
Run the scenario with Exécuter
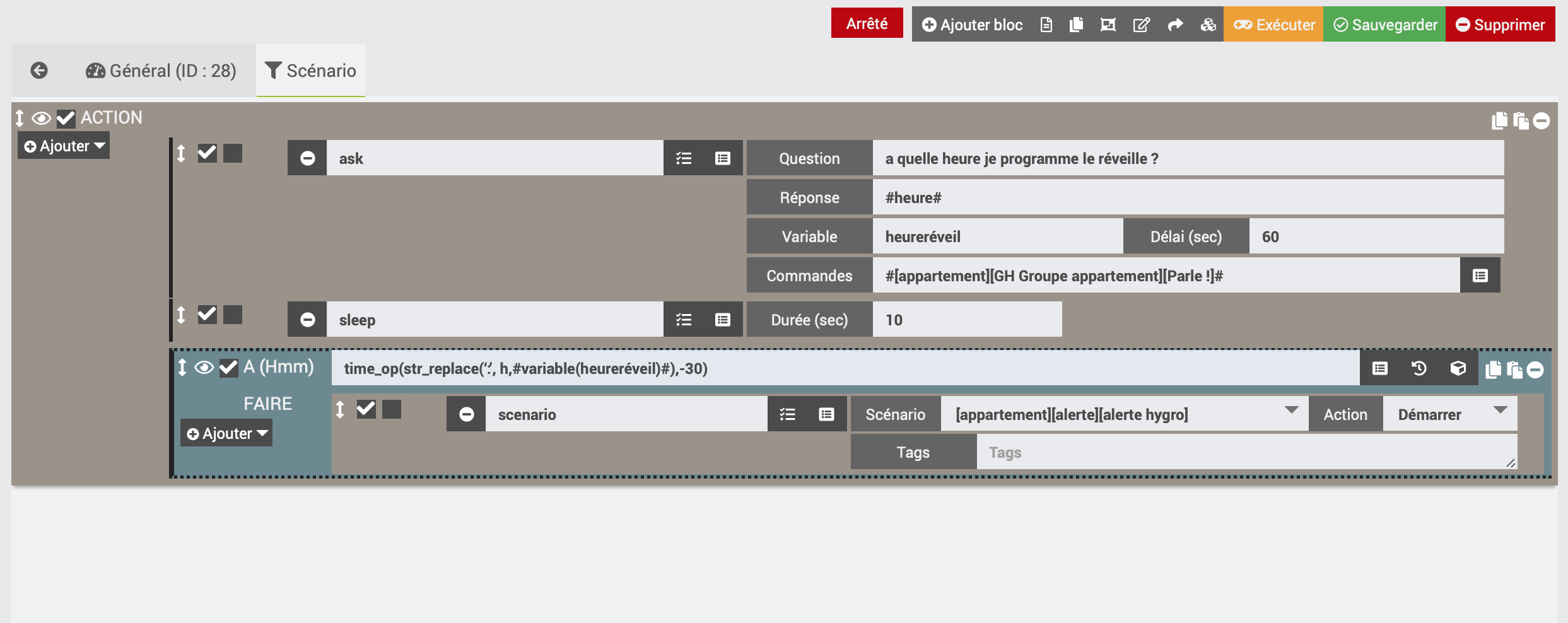pyautogui.click(x=1274, y=25)
